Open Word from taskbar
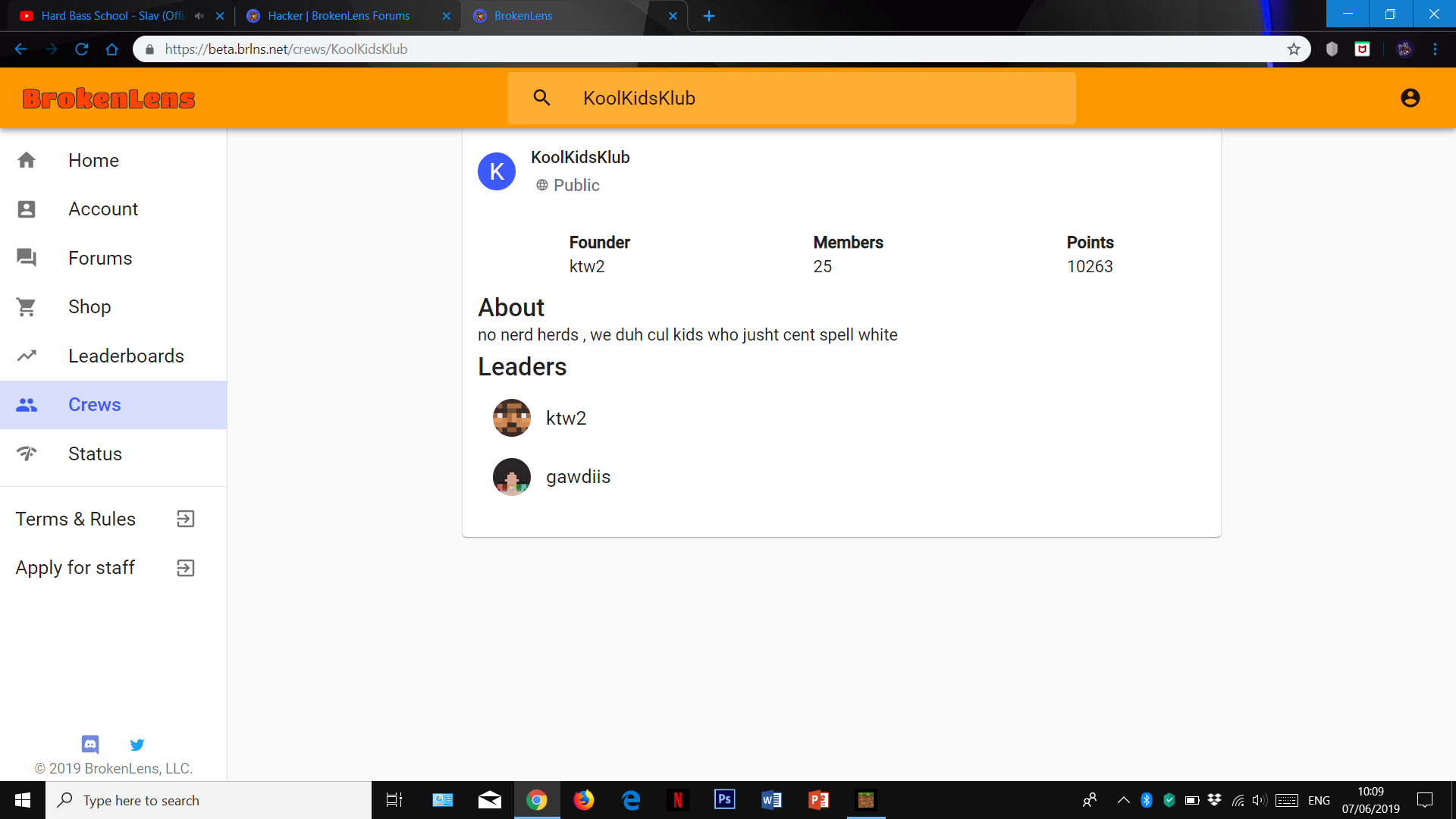The height and width of the screenshot is (819, 1456). point(772,800)
